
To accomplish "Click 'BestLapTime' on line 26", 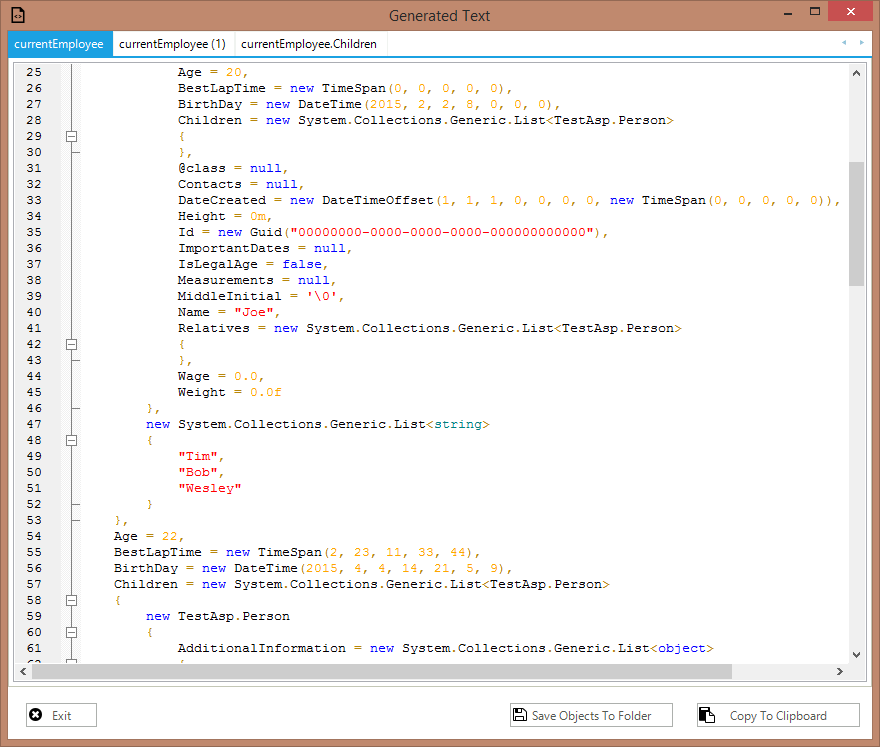I will pos(222,89).
